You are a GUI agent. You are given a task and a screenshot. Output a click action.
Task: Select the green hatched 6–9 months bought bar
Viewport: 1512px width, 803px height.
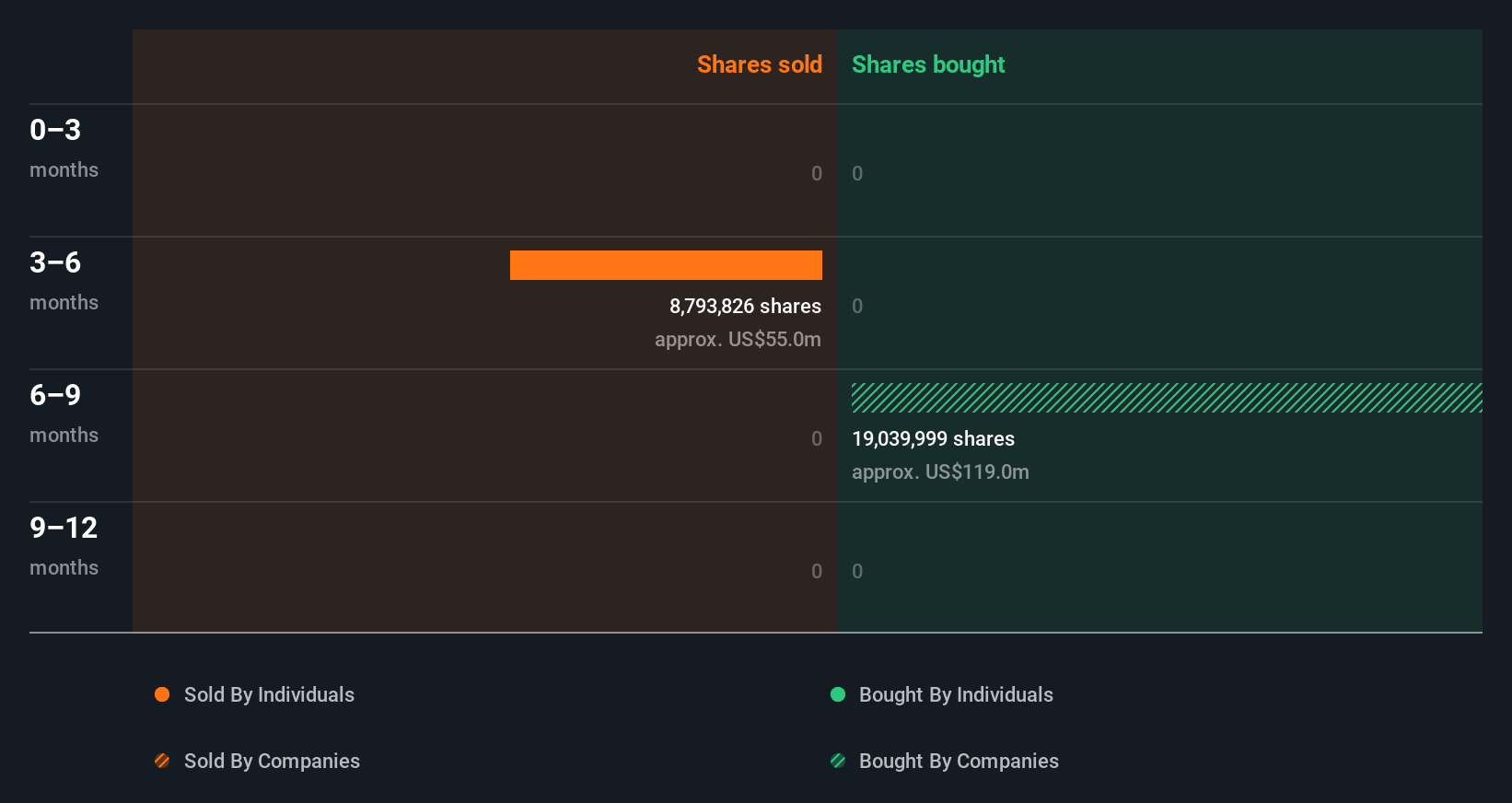[x=1167, y=398]
